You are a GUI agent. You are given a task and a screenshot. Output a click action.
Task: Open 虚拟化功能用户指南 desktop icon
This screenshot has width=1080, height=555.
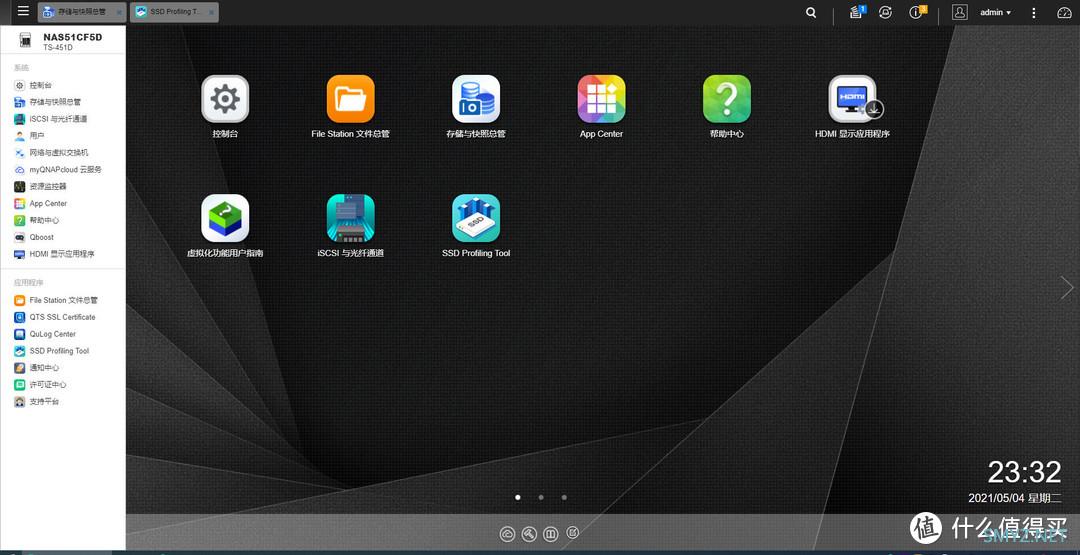click(x=225, y=218)
